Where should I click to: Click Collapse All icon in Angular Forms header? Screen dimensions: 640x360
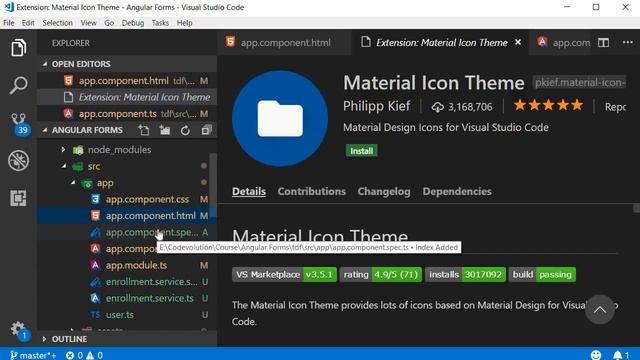pos(207,130)
